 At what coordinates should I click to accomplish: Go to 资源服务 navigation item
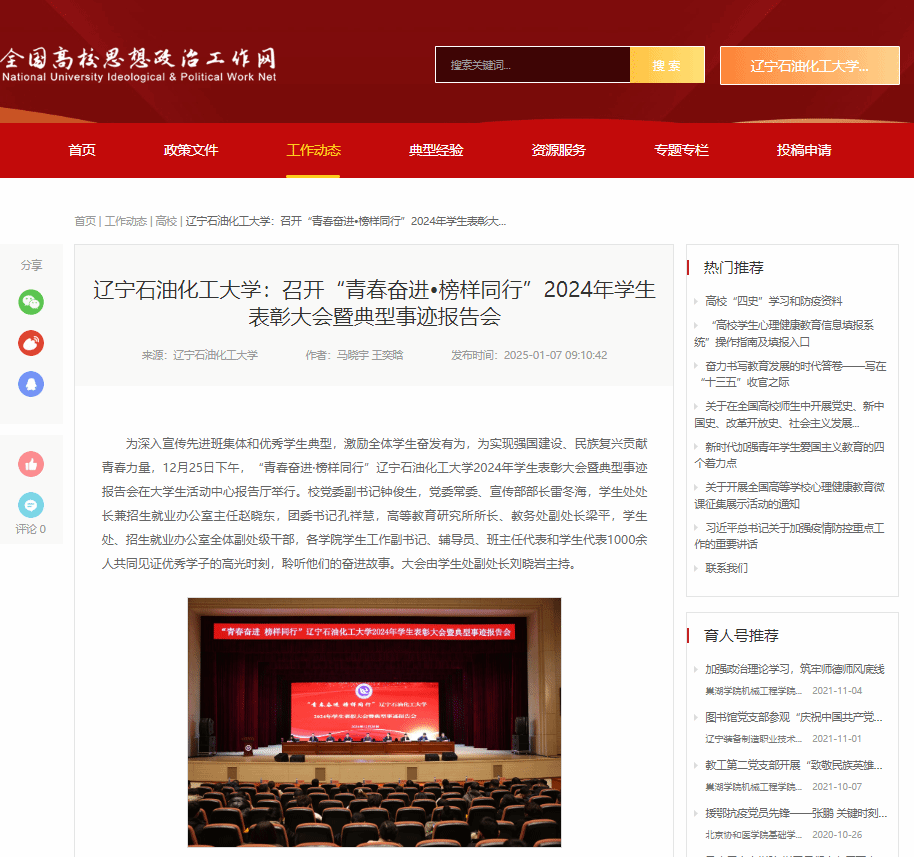[559, 150]
